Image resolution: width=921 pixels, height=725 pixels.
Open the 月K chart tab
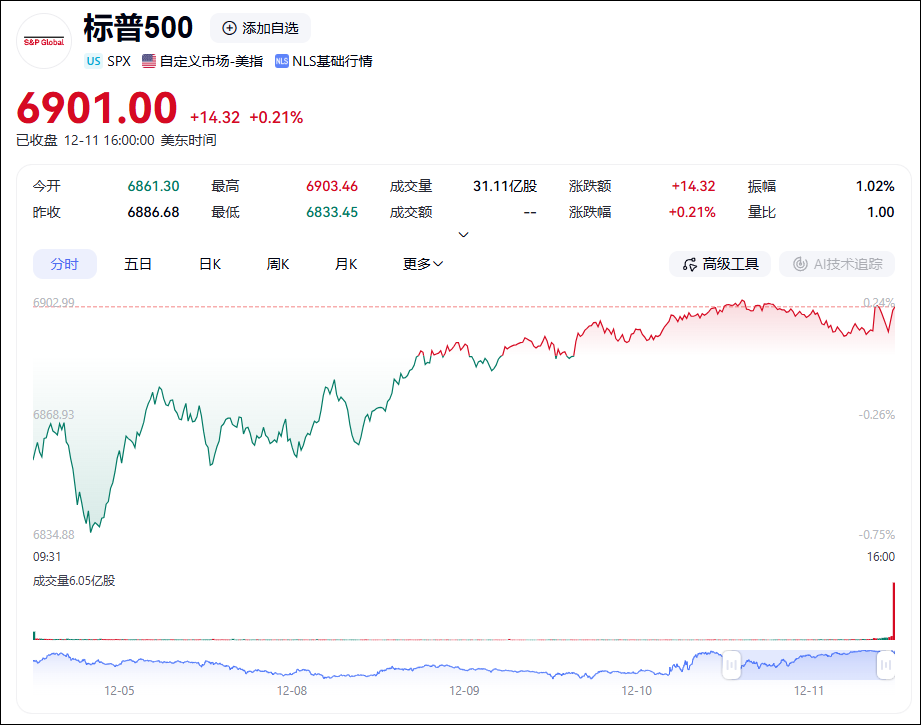click(x=346, y=264)
